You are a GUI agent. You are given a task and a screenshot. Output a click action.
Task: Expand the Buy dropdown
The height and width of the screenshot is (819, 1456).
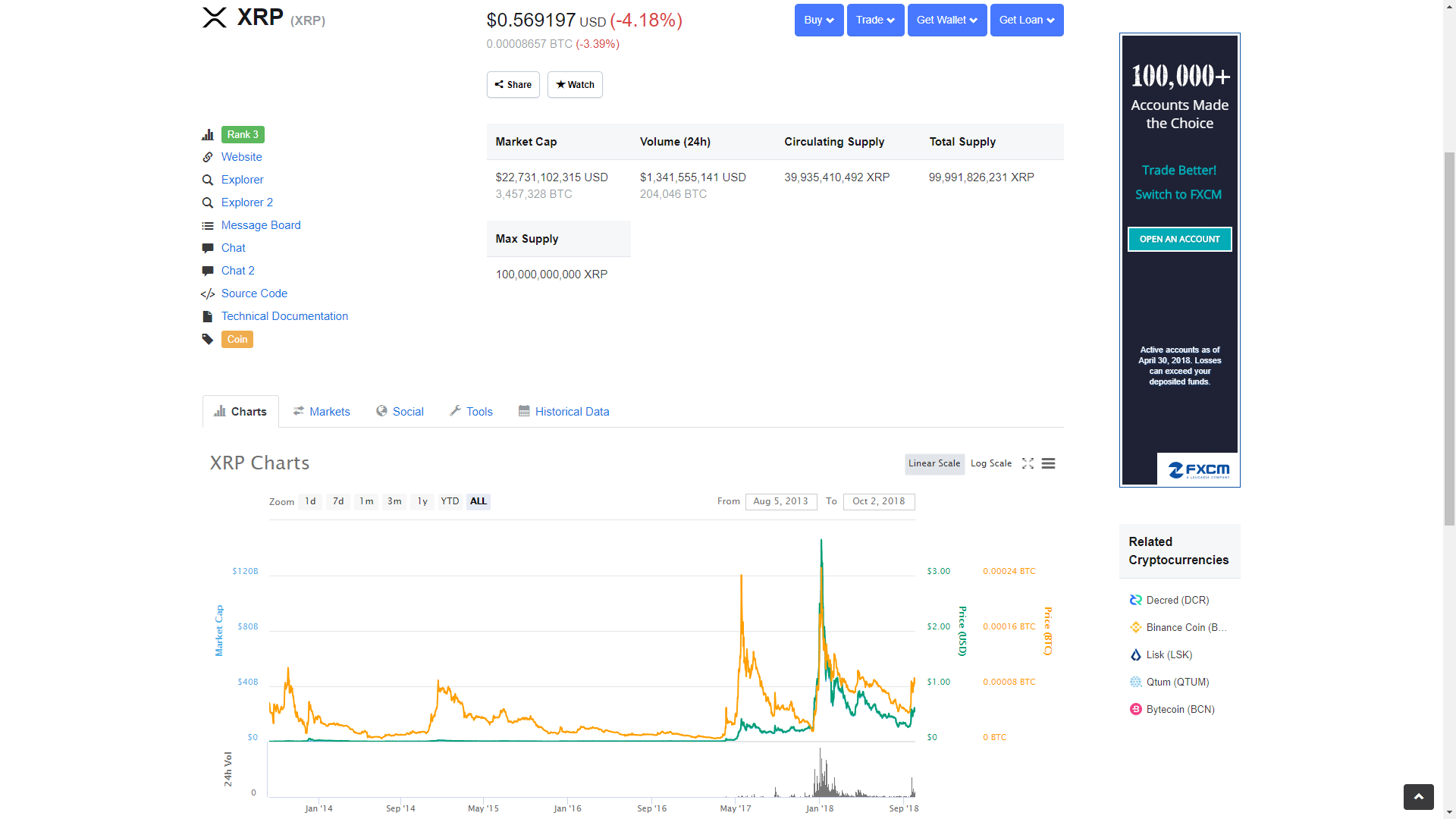click(819, 20)
